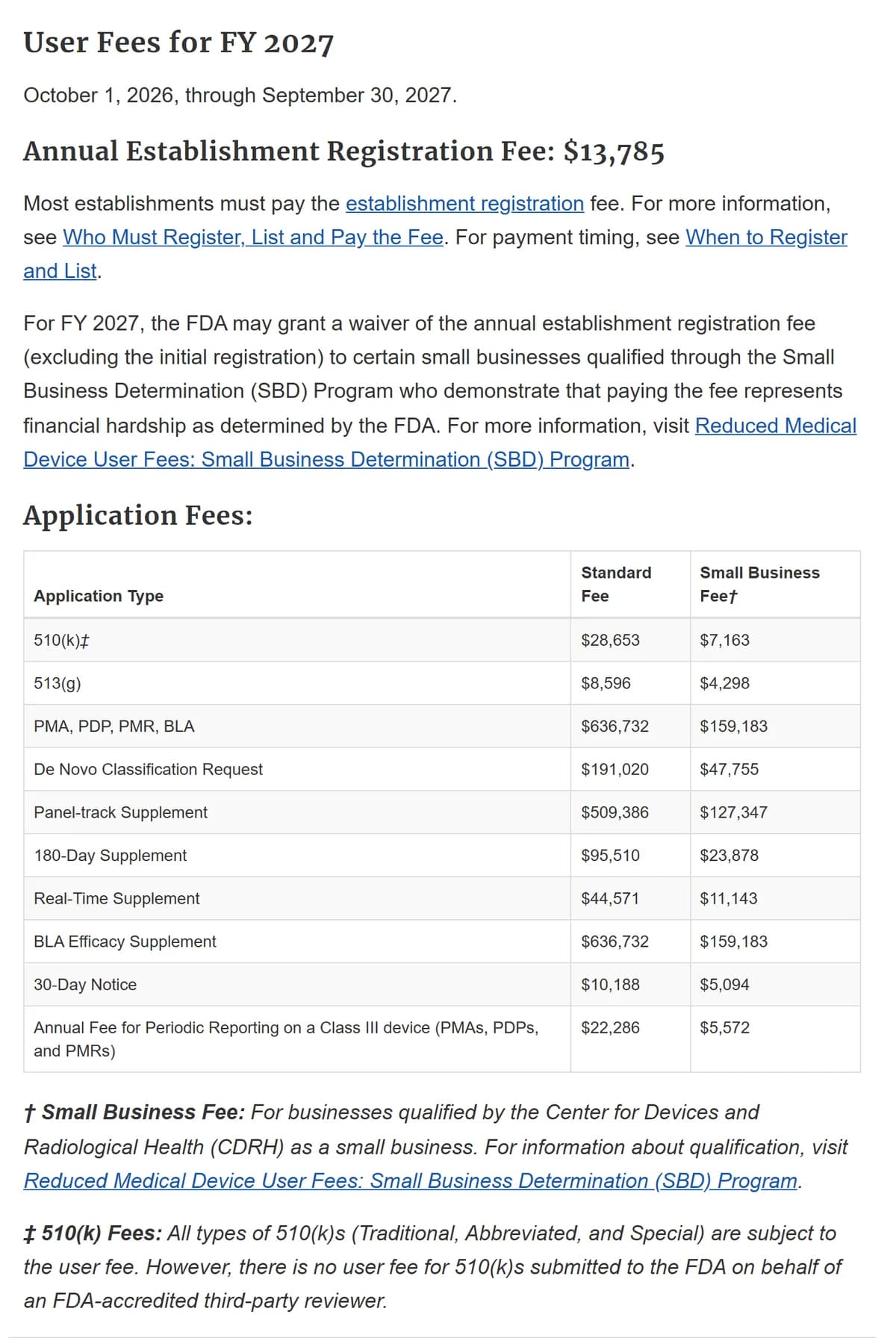Select the "Annual Fee for Periodic Reporting" row label
This screenshot has width=896, height=1338.
(286, 1039)
